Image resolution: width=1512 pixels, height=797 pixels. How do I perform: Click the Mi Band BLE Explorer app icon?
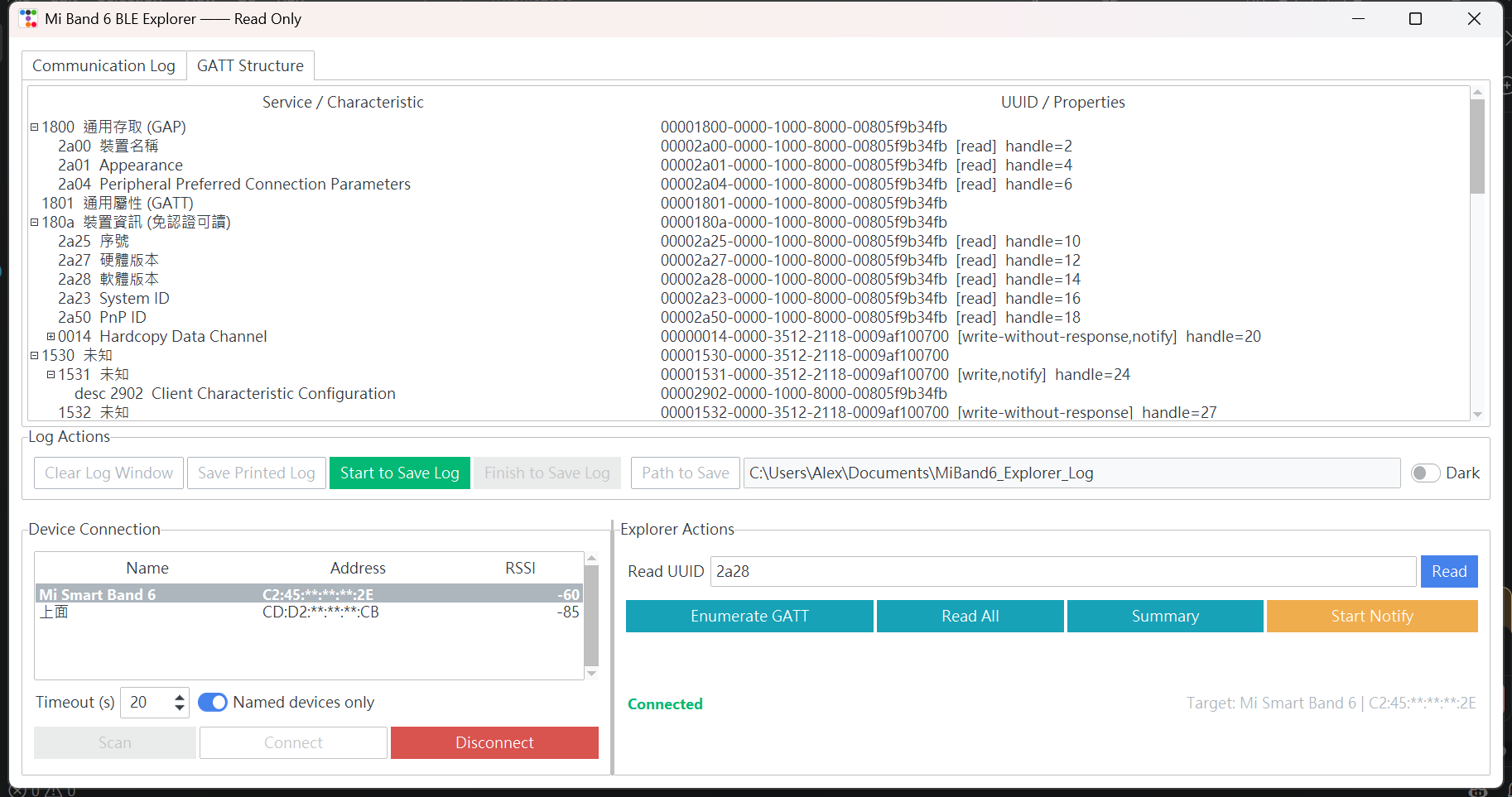pyautogui.click(x=28, y=18)
